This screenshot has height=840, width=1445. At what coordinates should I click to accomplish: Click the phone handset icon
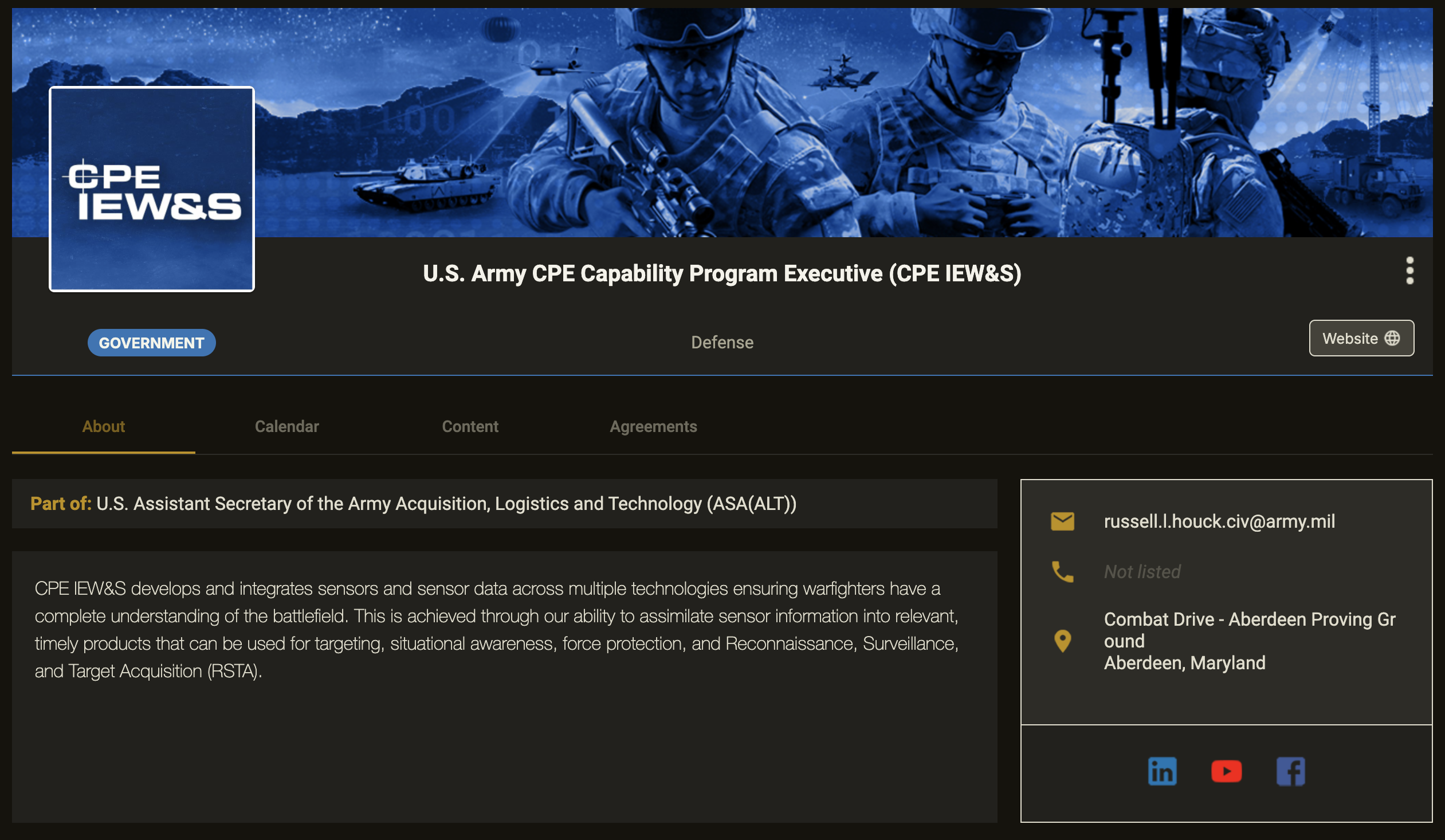[1062, 572]
